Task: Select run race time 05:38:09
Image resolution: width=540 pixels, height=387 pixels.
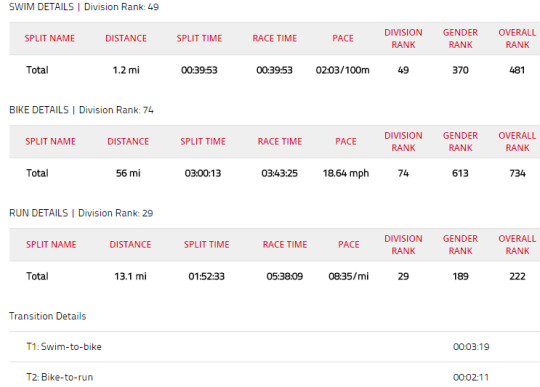Action: click(284, 276)
